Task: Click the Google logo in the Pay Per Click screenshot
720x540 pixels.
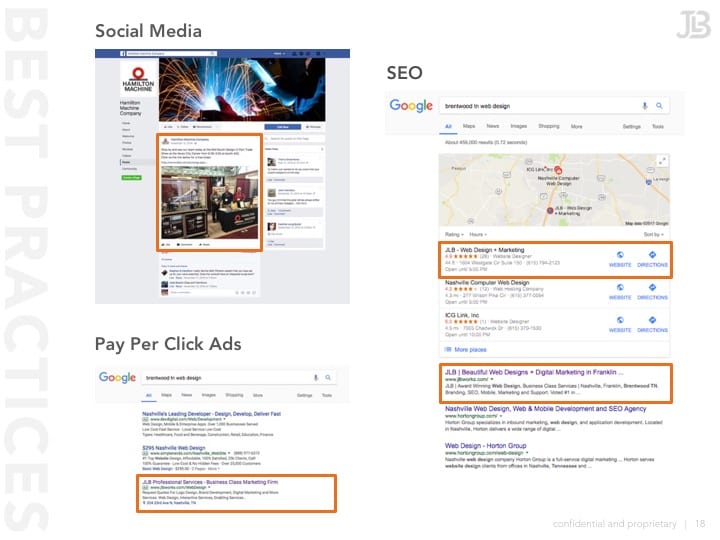Action: (x=118, y=377)
